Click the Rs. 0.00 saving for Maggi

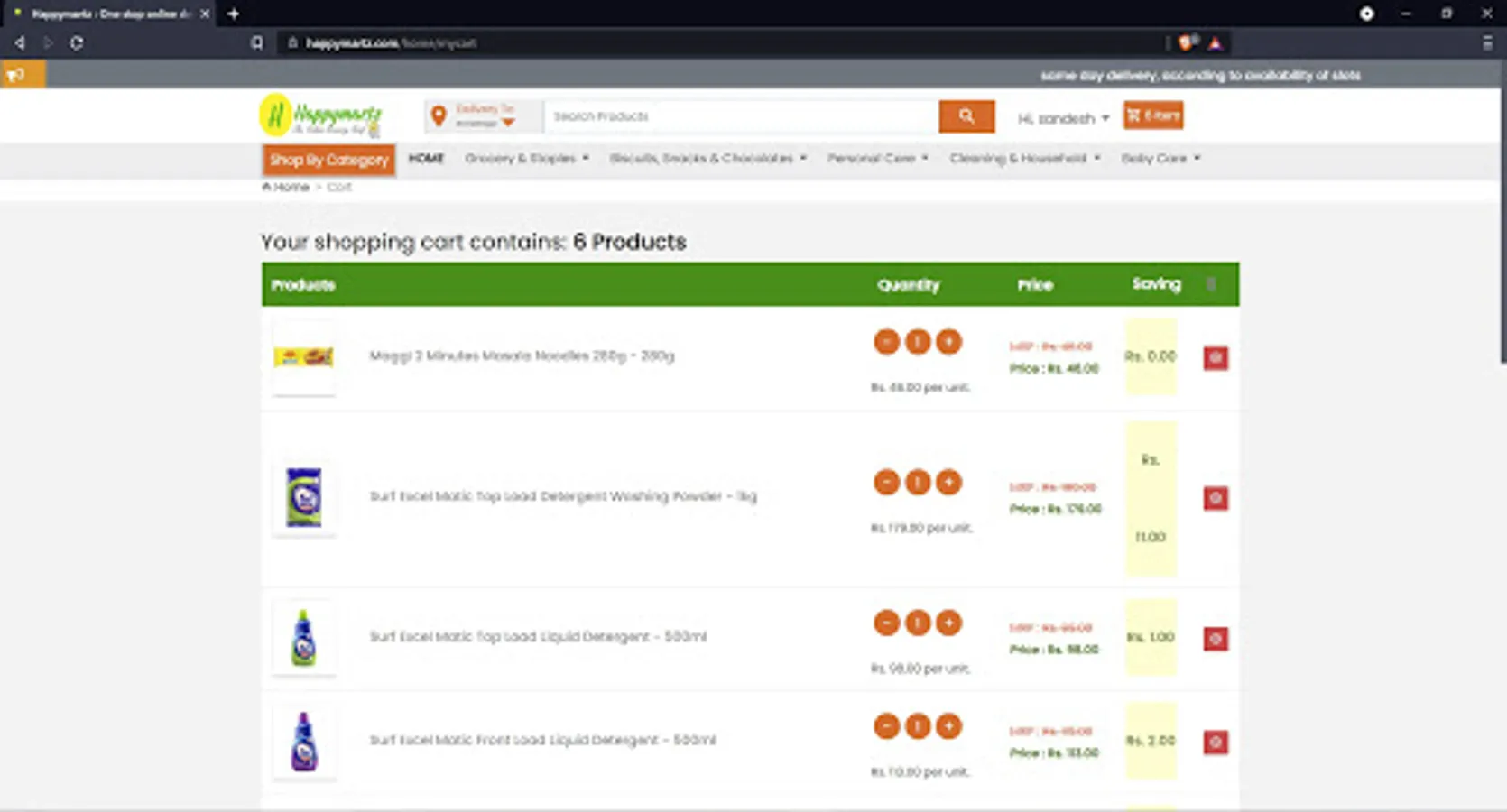pos(1151,356)
